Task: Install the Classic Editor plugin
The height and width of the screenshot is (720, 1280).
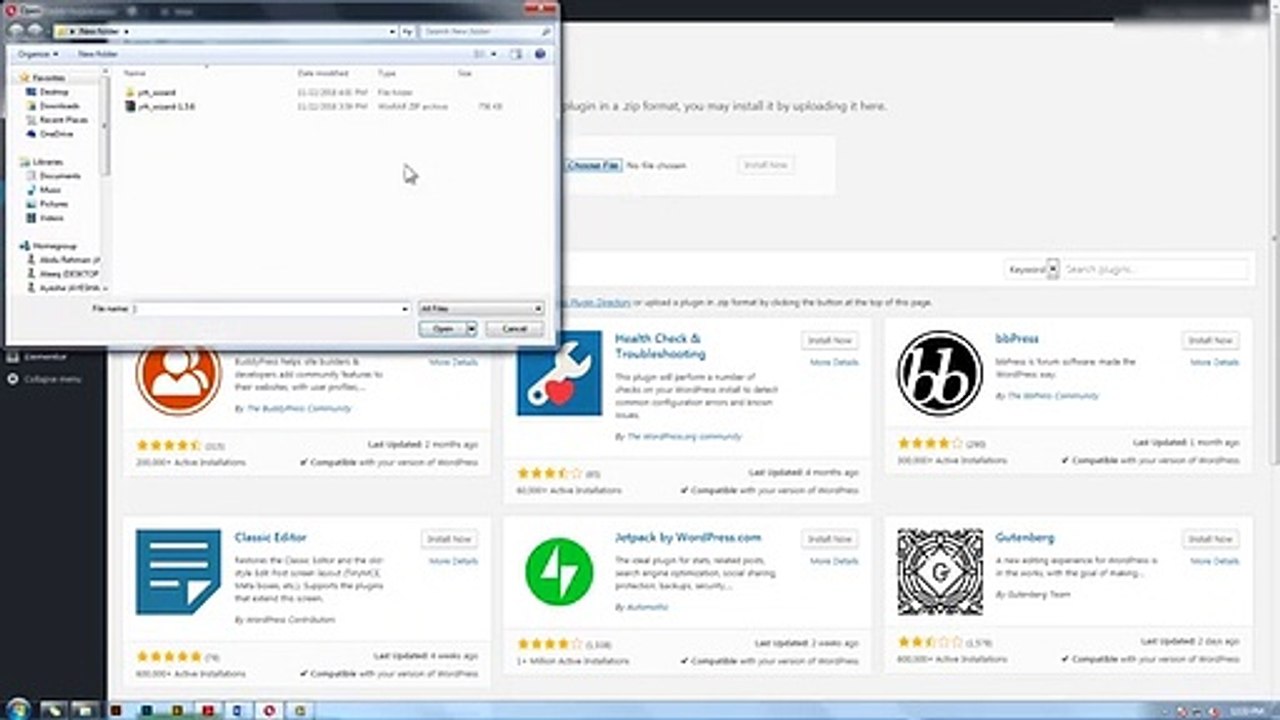Action: point(449,539)
